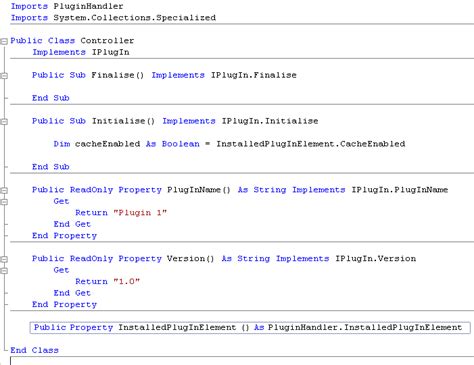Collapse the Initialise sub outline
The image size is (474, 365).
click(x=4, y=122)
